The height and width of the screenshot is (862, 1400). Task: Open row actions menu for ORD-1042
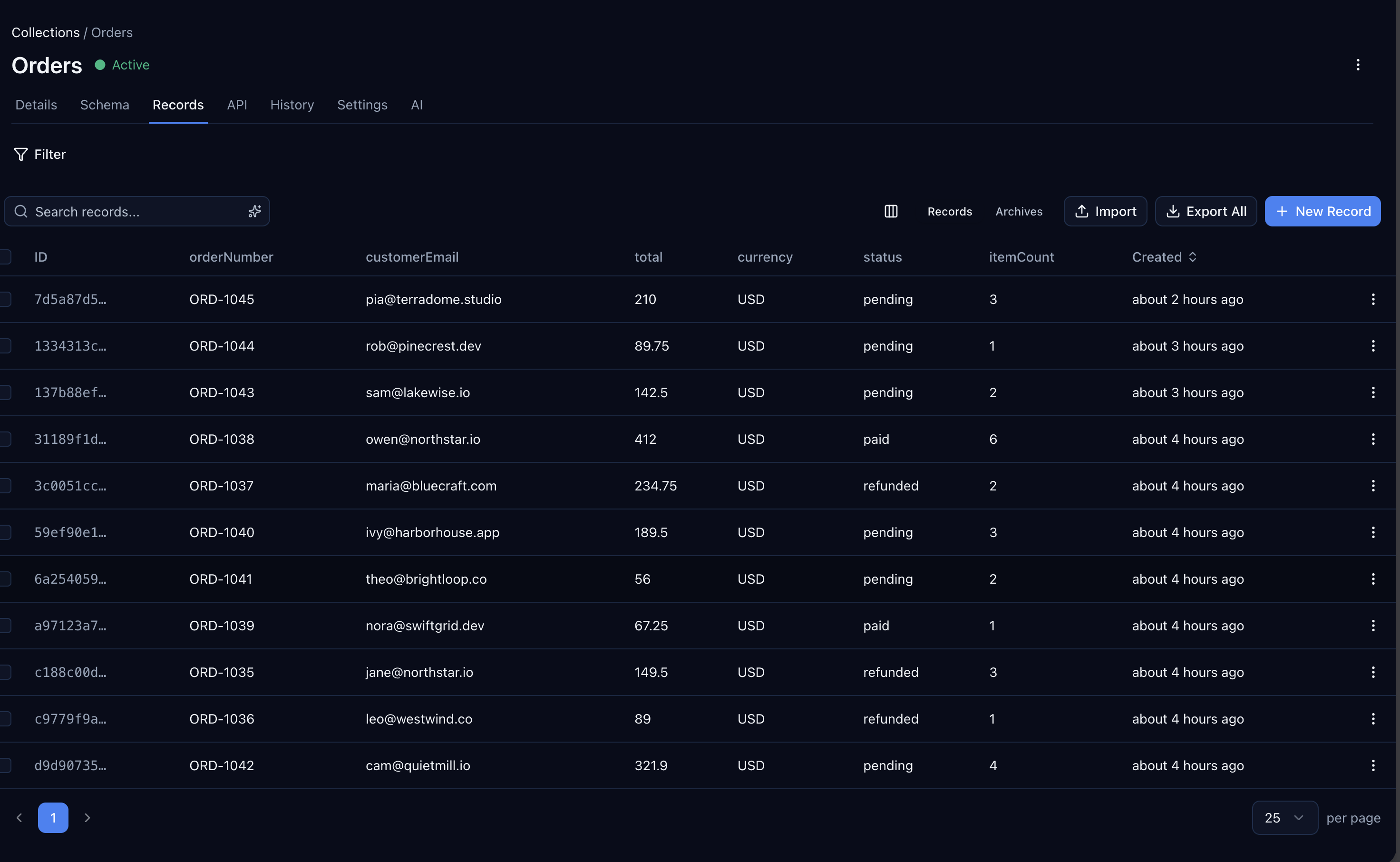1372,765
